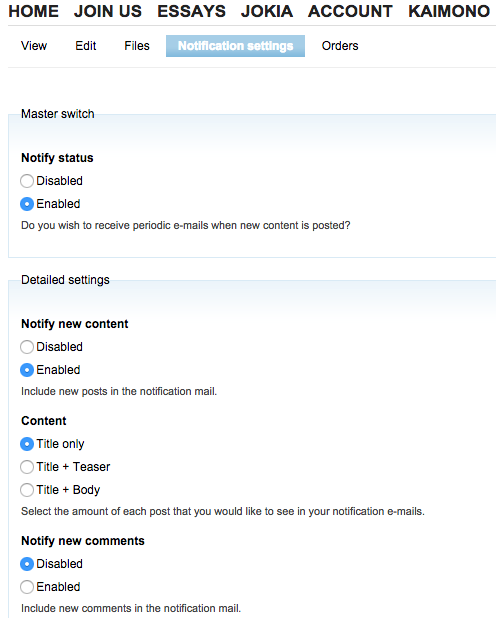Select Disabled for Notify new comments
This screenshot has height=618, width=496.
click(27, 564)
